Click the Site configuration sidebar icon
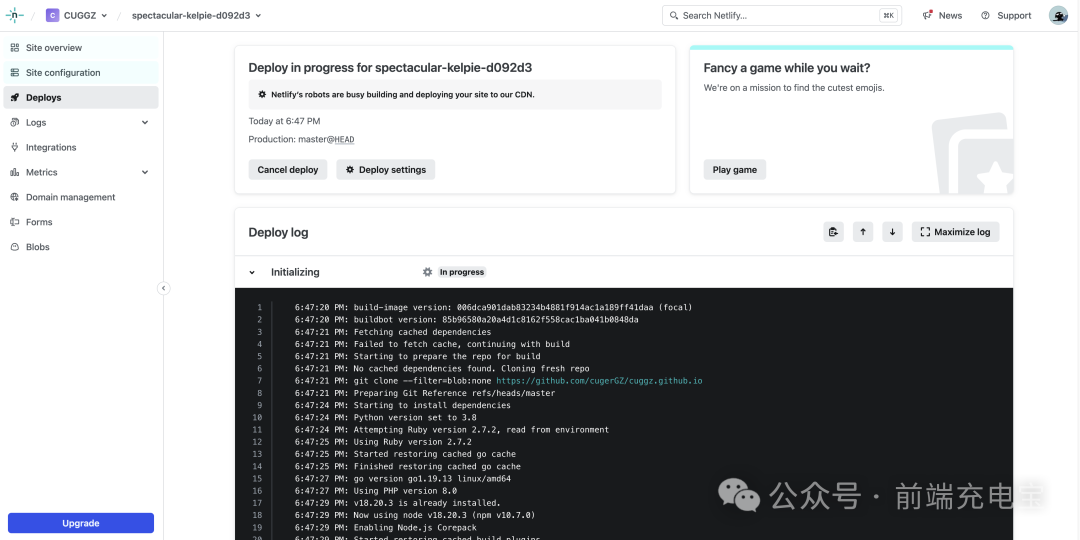The height and width of the screenshot is (540, 1080). [14, 72]
